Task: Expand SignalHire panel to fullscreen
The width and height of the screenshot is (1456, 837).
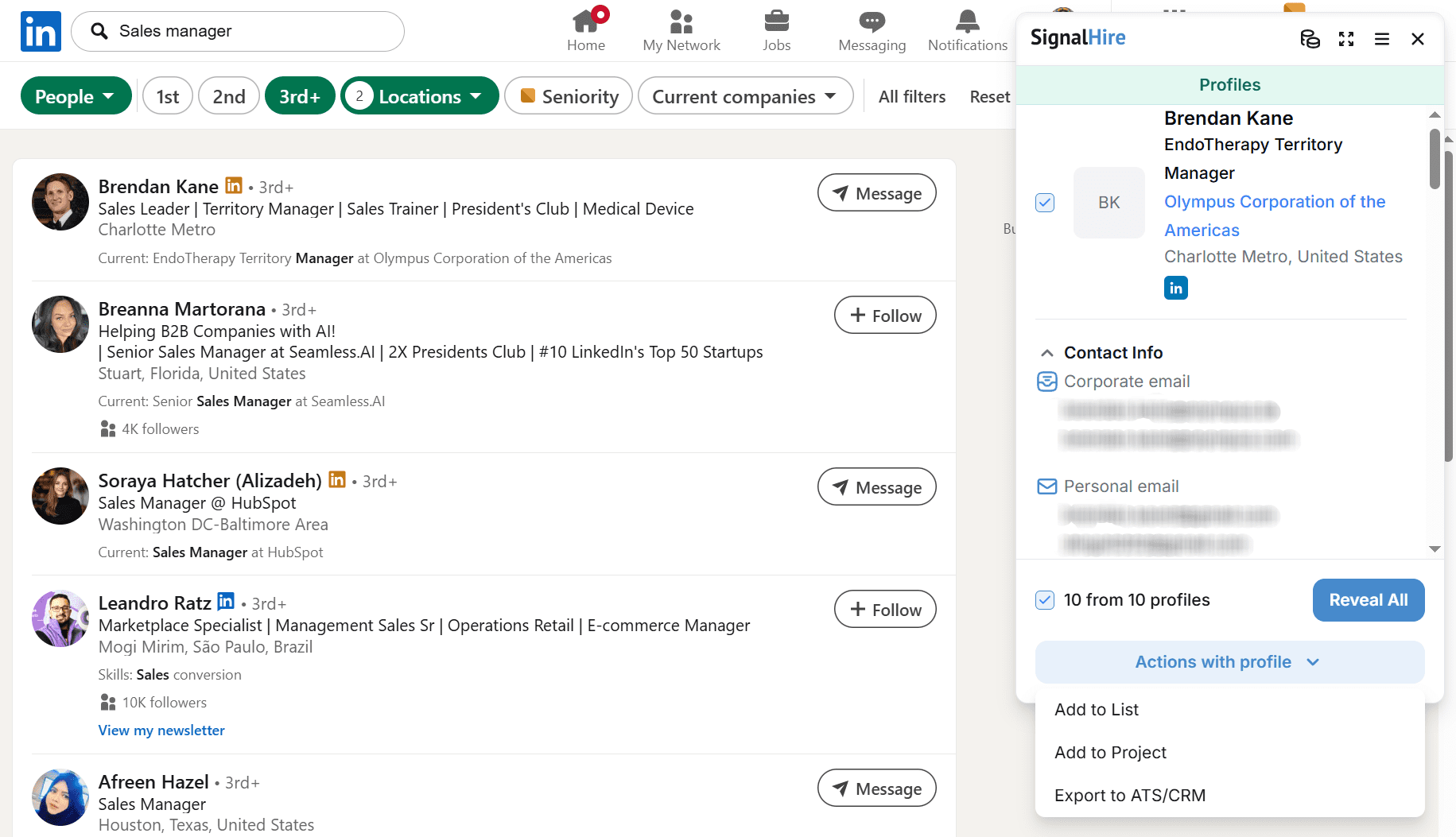Action: pyautogui.click(x=1346, y=39)
